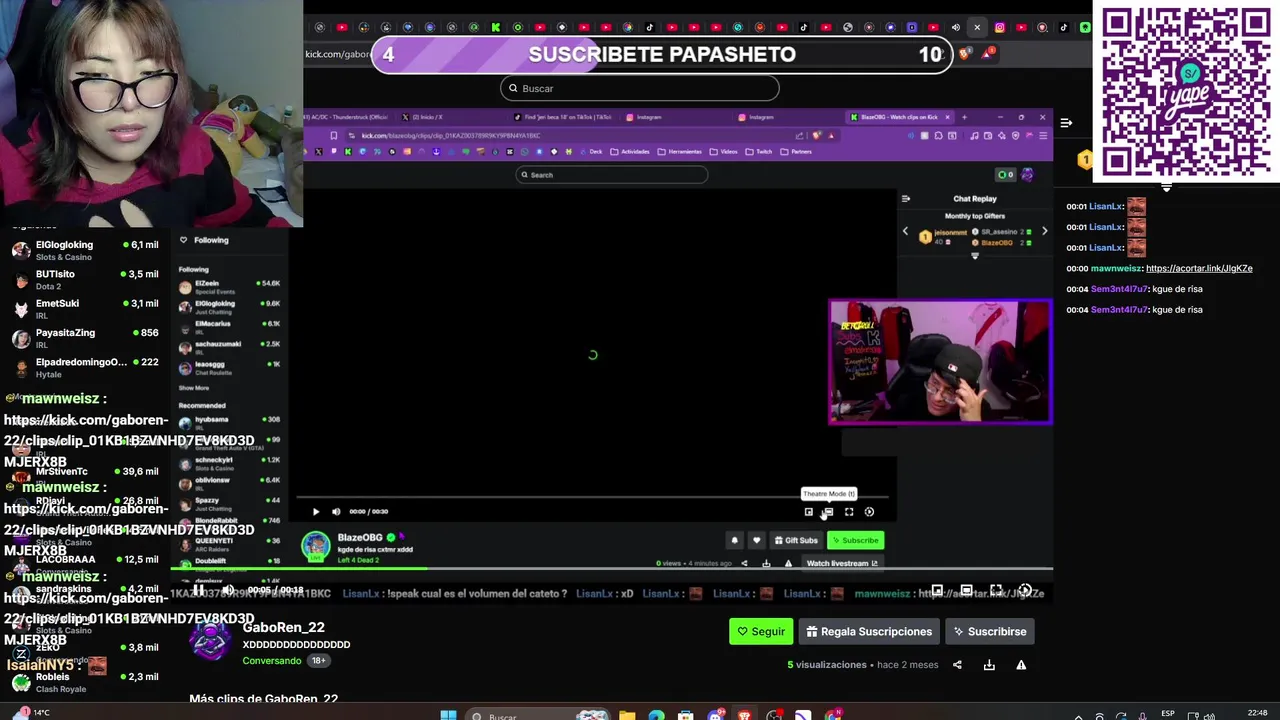Click Regala Suscripciones button
The image size is (1280, 720).
click(869, 631)
